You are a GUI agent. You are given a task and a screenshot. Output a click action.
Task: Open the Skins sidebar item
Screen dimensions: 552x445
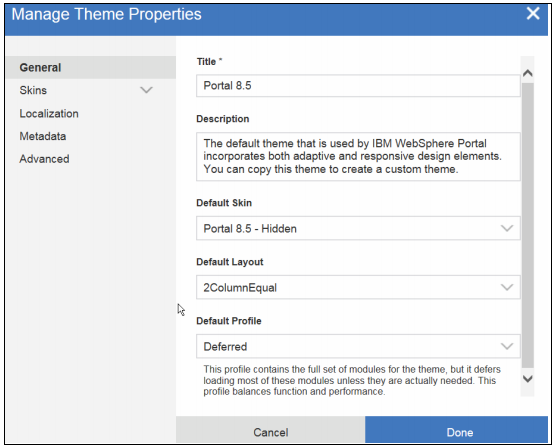(x=33, y=90)
